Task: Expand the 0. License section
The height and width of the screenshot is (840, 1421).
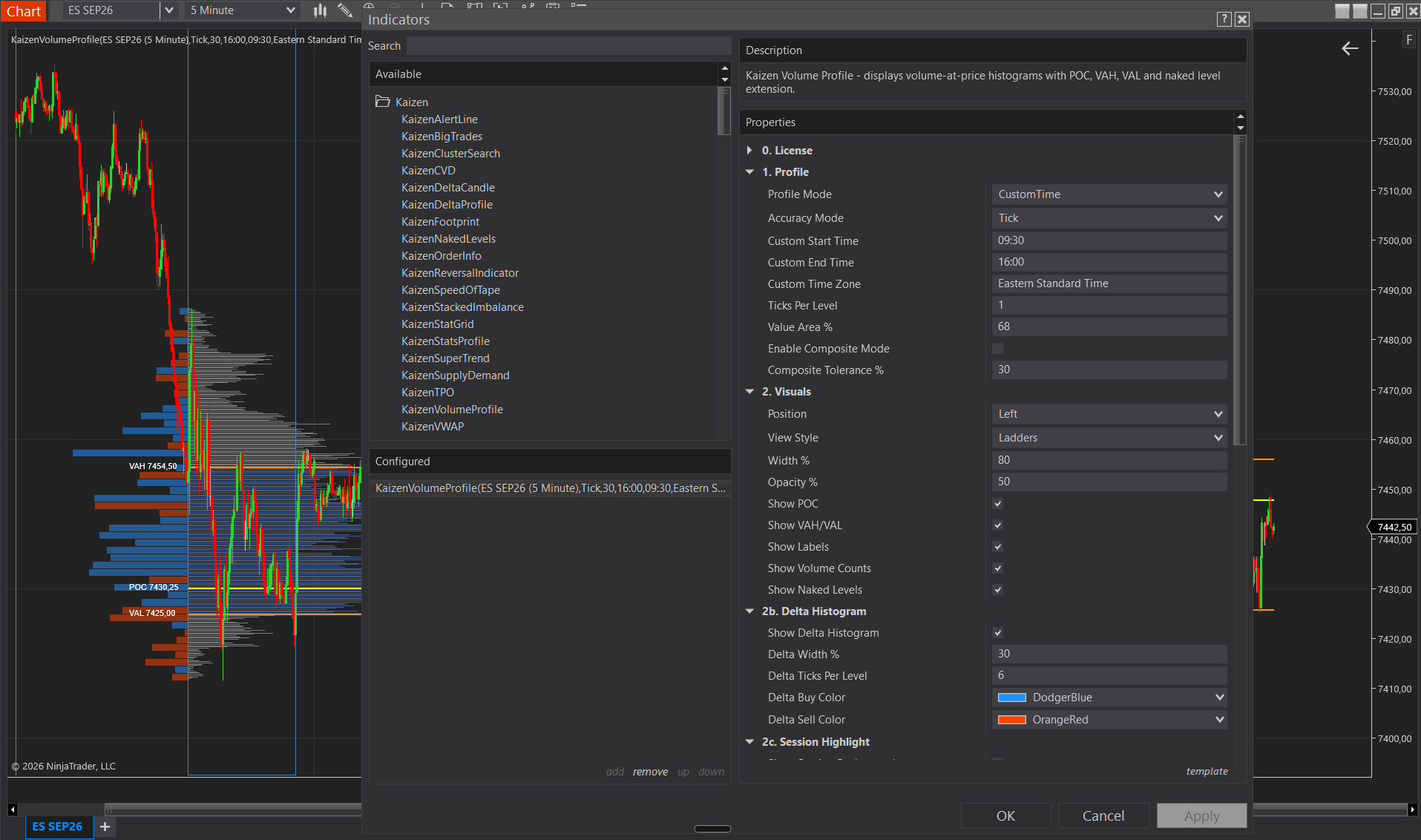Action: pyautogui.click(x=749, y=151)
